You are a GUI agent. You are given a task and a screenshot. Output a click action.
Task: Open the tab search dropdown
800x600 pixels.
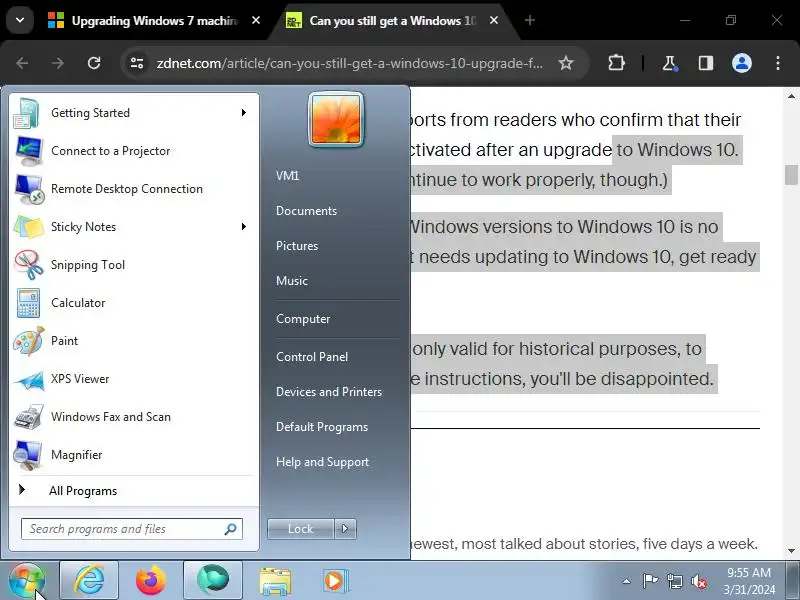pos(20,20)
